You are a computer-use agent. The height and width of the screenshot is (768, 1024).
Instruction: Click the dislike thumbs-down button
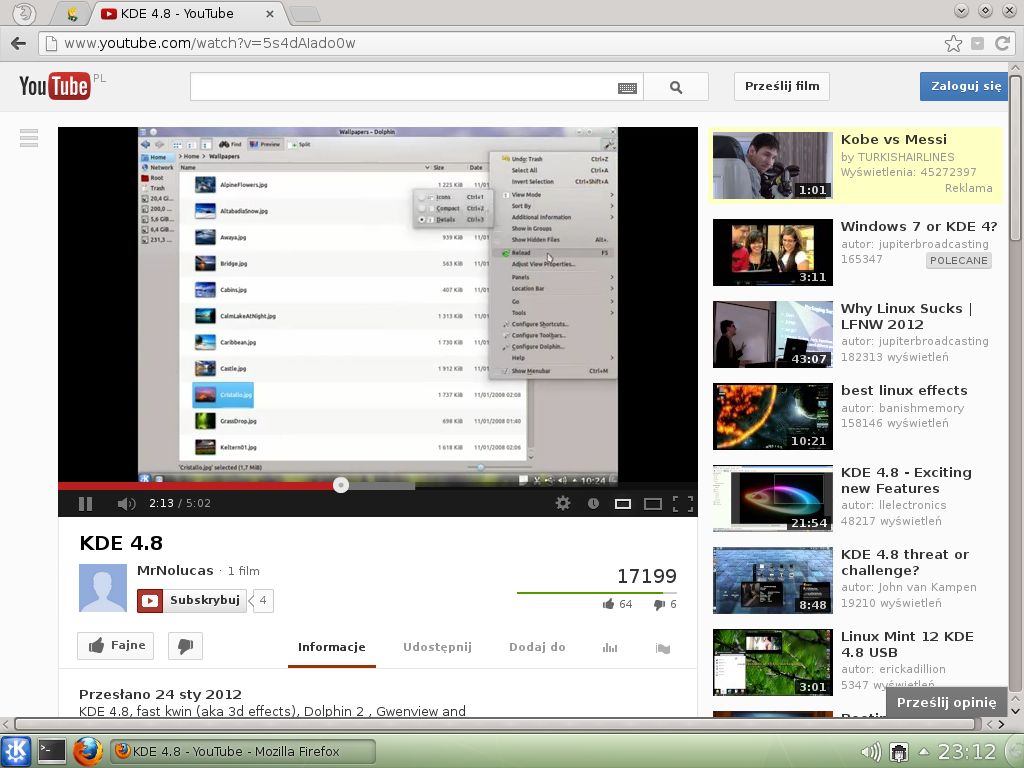(185, 646)
